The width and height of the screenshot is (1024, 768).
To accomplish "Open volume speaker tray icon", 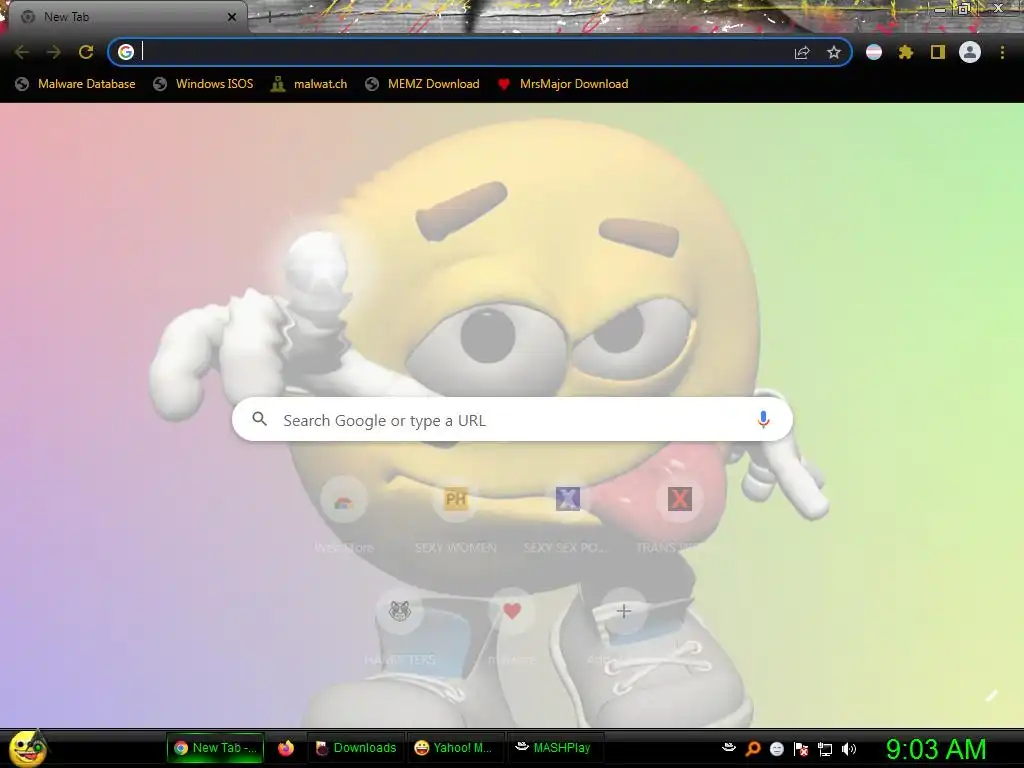I will 849,748.
